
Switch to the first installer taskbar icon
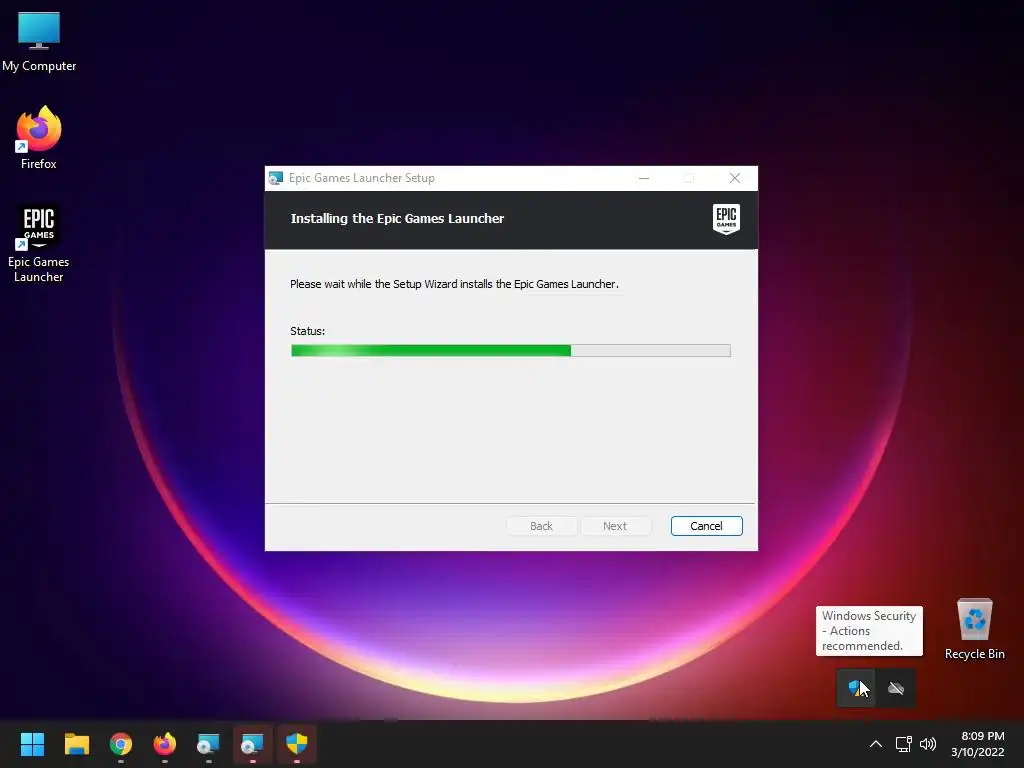coord(208,744)
